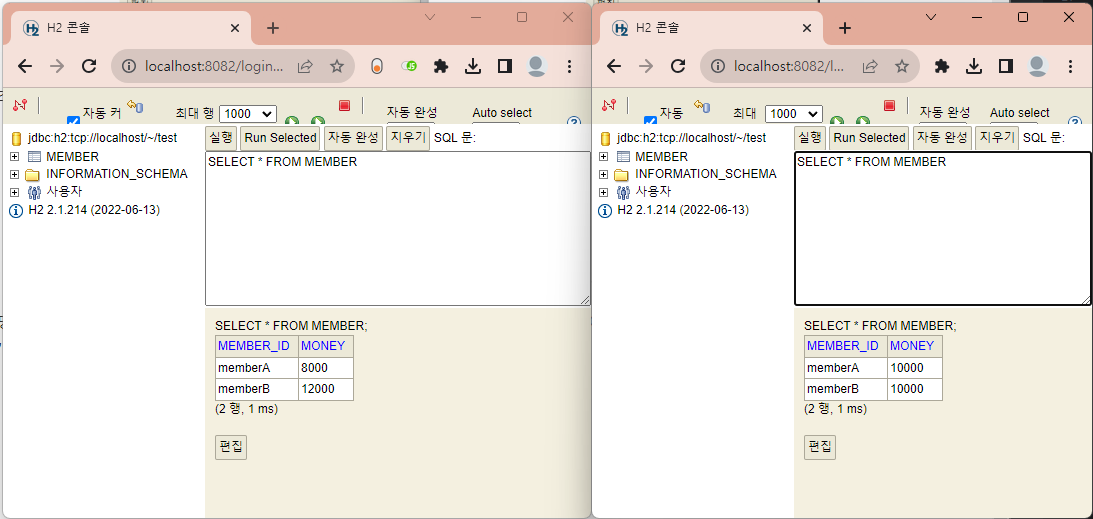Click Run Selected in right console
Image resolution: width=1093 pixels, height=519 pixels.
click(x=869, y=138)
